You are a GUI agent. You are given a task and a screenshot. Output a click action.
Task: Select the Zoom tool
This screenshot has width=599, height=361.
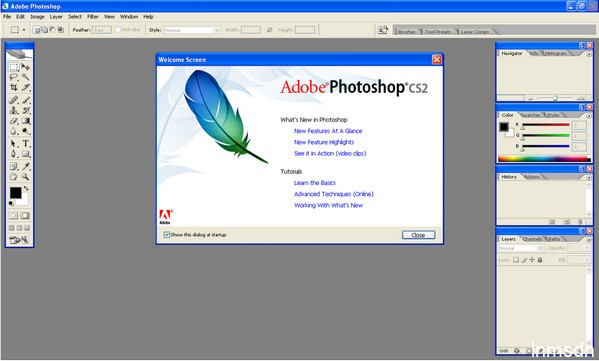[25, 177]
